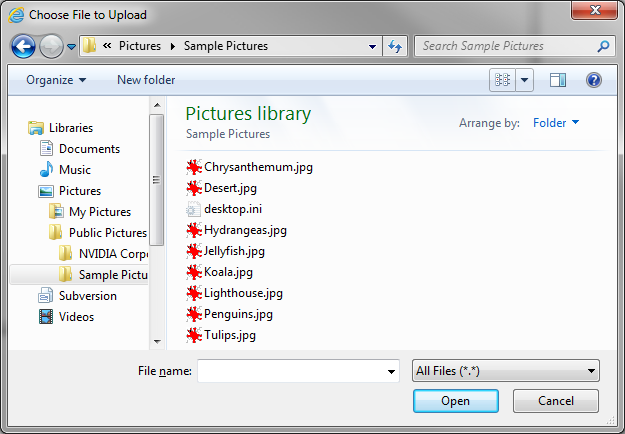
Task: Select Documents in the Libraries tree
Action: point(89,149)
